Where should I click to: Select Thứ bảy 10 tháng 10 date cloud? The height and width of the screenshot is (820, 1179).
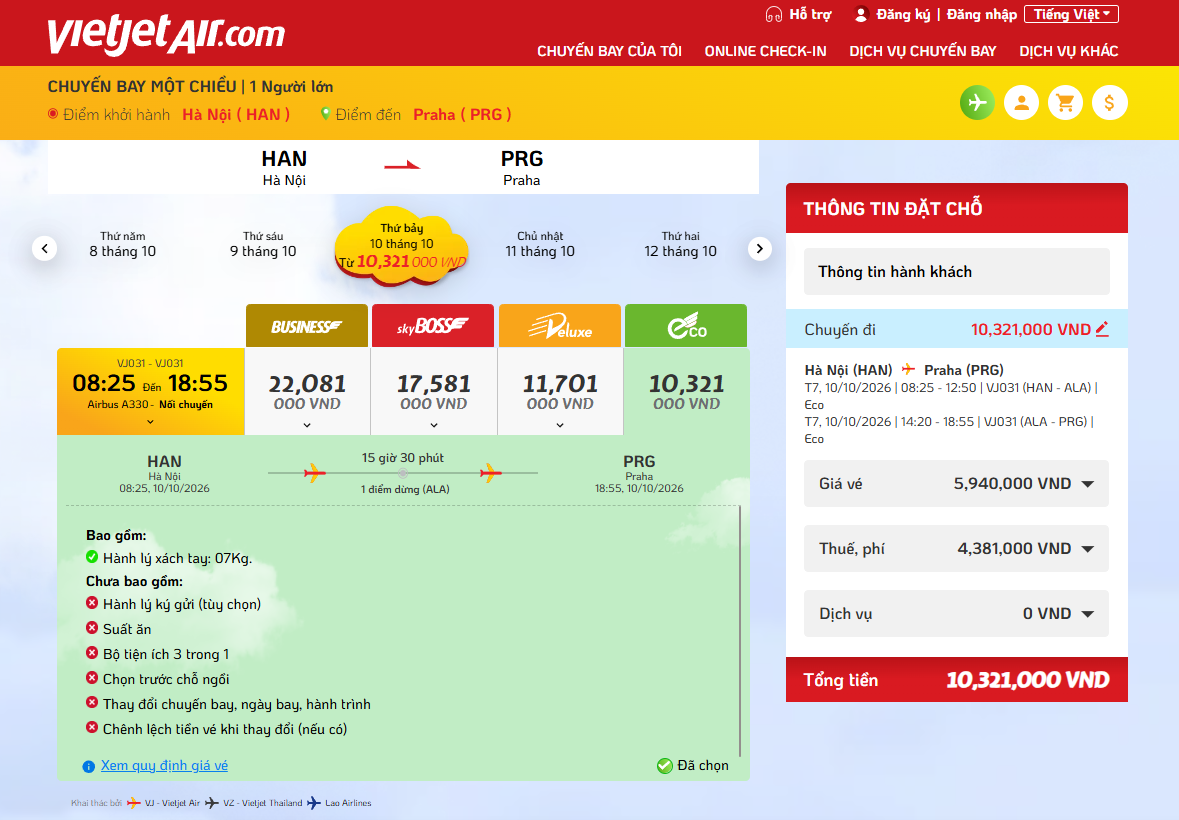402,246
